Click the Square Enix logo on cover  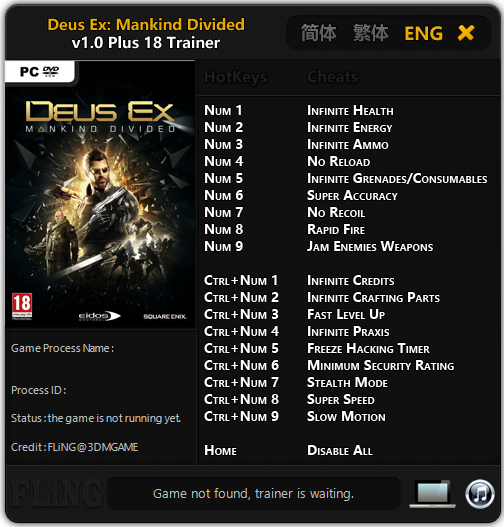click(x=165, y=316)
